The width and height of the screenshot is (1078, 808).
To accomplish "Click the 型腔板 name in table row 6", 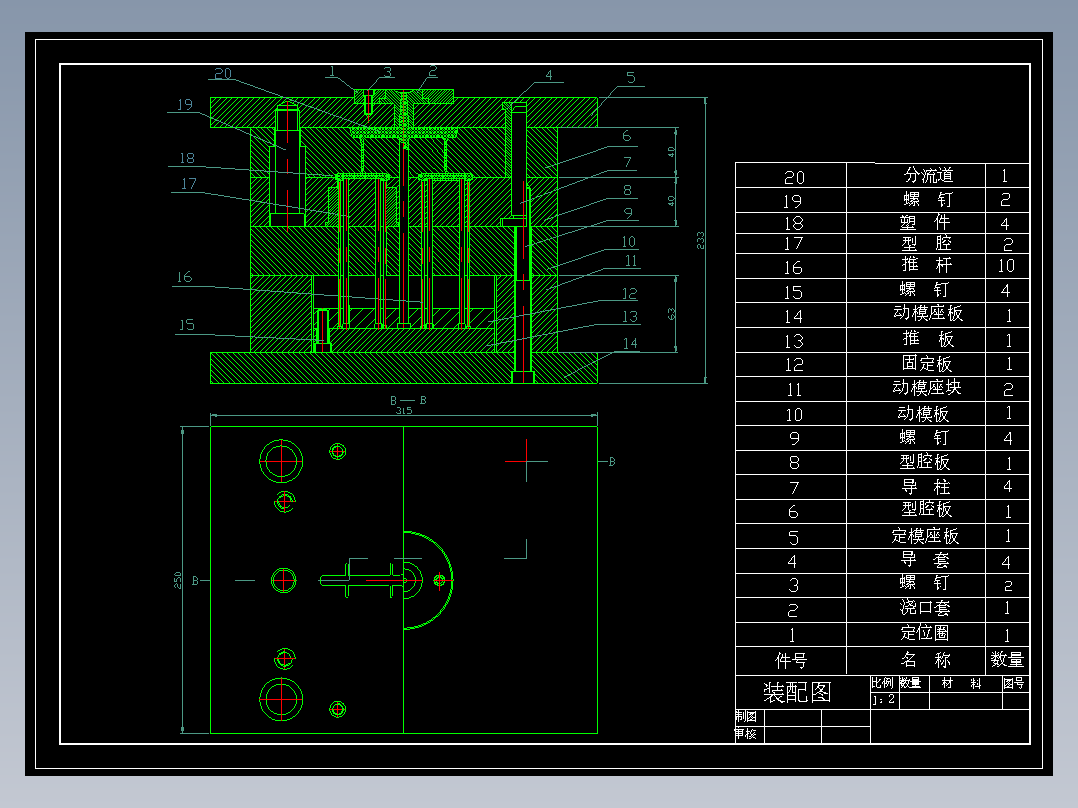I will tap(926, 509).
